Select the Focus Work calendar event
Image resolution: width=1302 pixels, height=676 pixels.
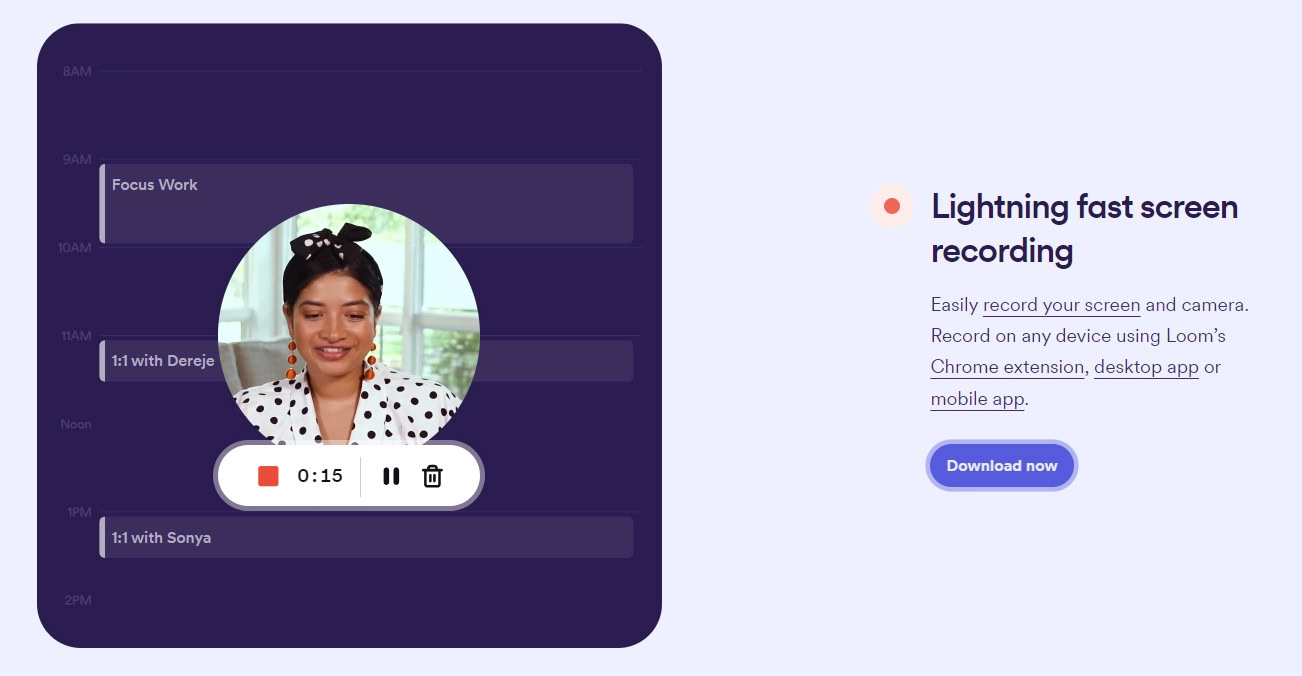(366, 203)
